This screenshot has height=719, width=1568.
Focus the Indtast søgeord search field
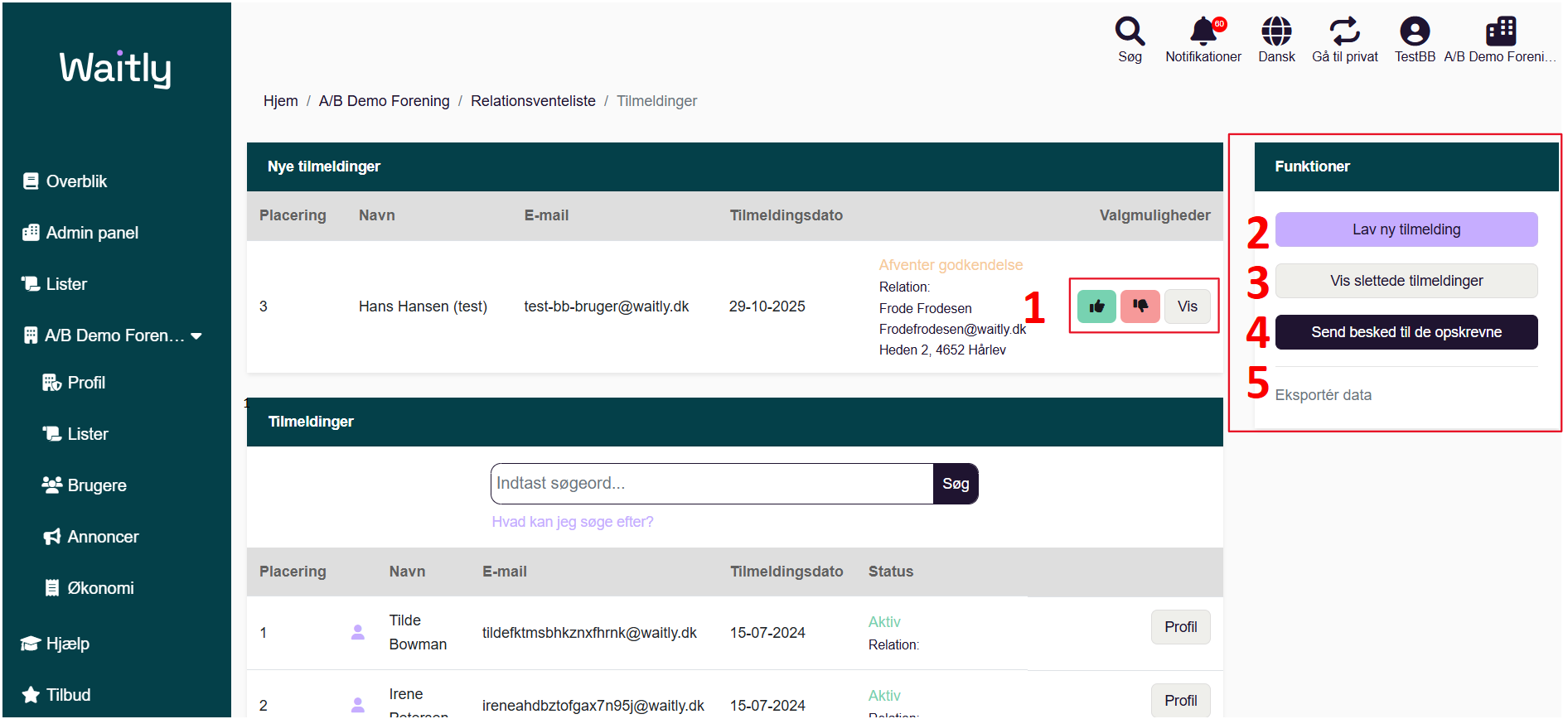(x=712, y=484)
